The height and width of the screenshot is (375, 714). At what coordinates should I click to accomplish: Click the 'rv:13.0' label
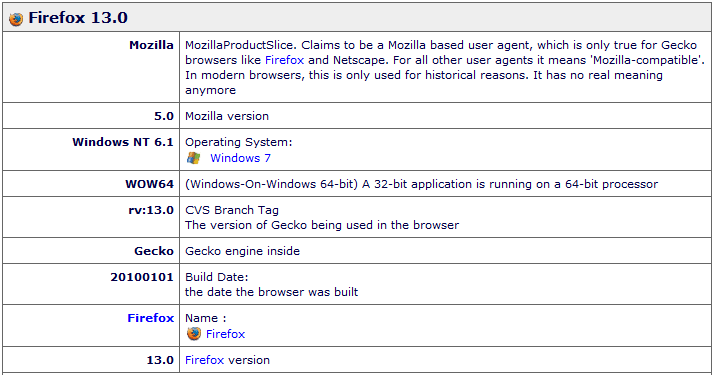[151, 210]
